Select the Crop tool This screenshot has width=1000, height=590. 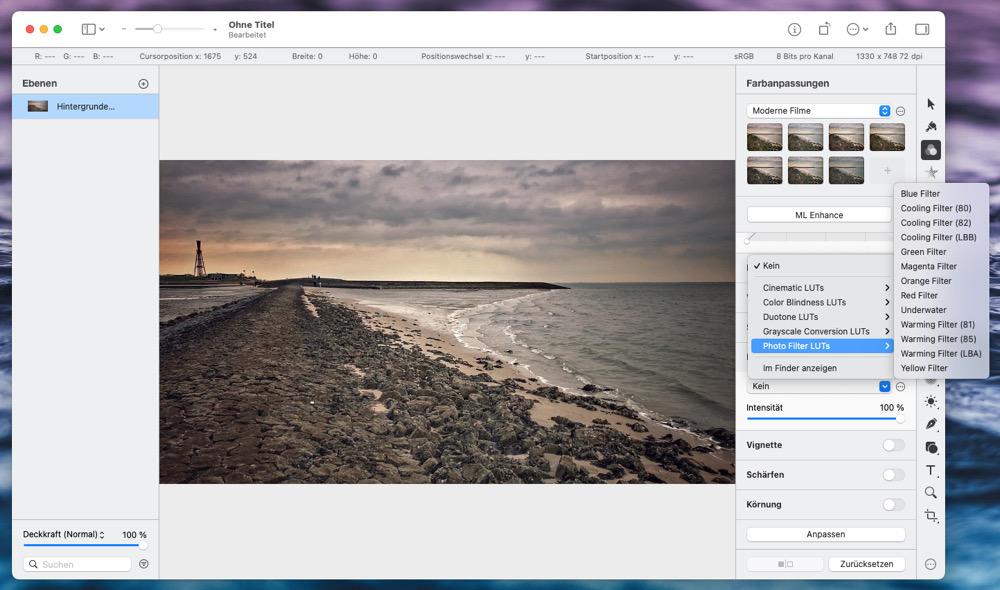931,516
